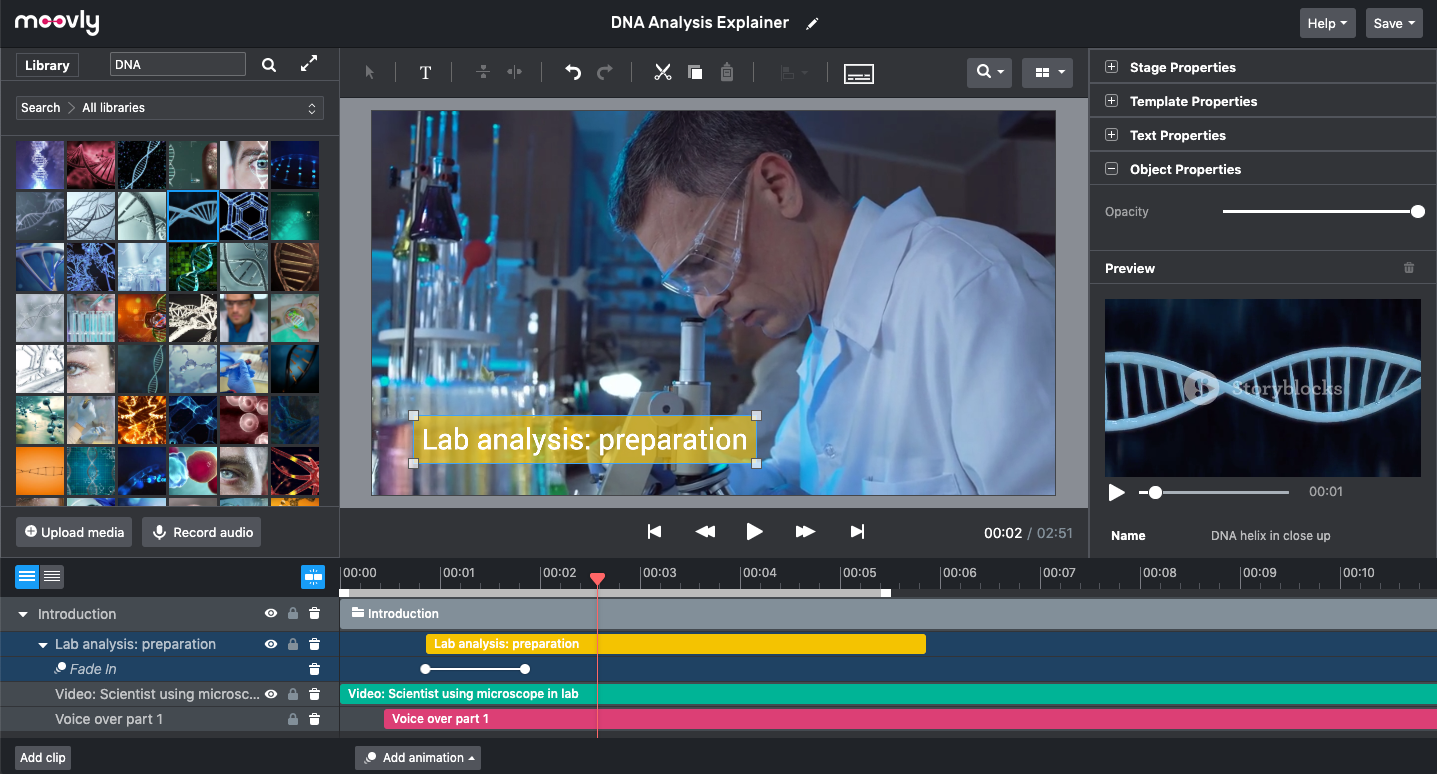The height and width of the screenshot is (774, 1437).
Task: Play the video on the stage
Action: (x=755, y=532)
